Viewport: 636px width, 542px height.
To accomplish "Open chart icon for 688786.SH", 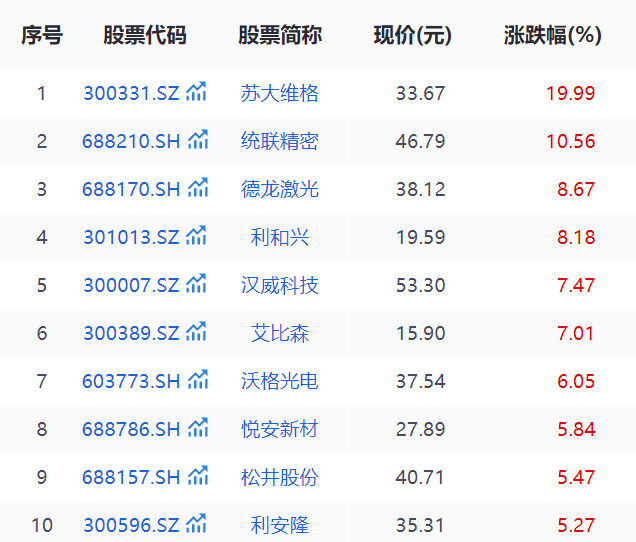I will (198, 429).
